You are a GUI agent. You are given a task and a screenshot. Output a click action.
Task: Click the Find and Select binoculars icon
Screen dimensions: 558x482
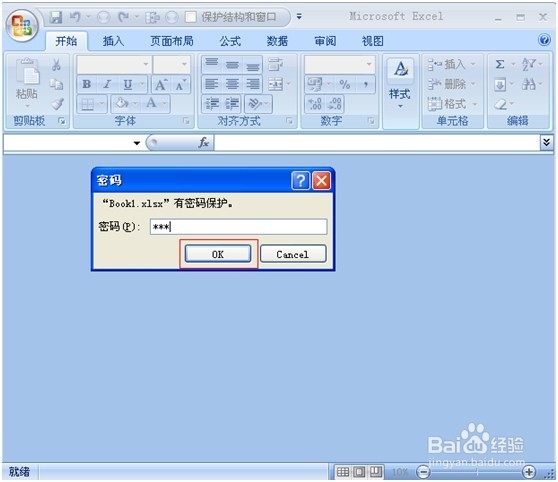[x=528, y=84]
